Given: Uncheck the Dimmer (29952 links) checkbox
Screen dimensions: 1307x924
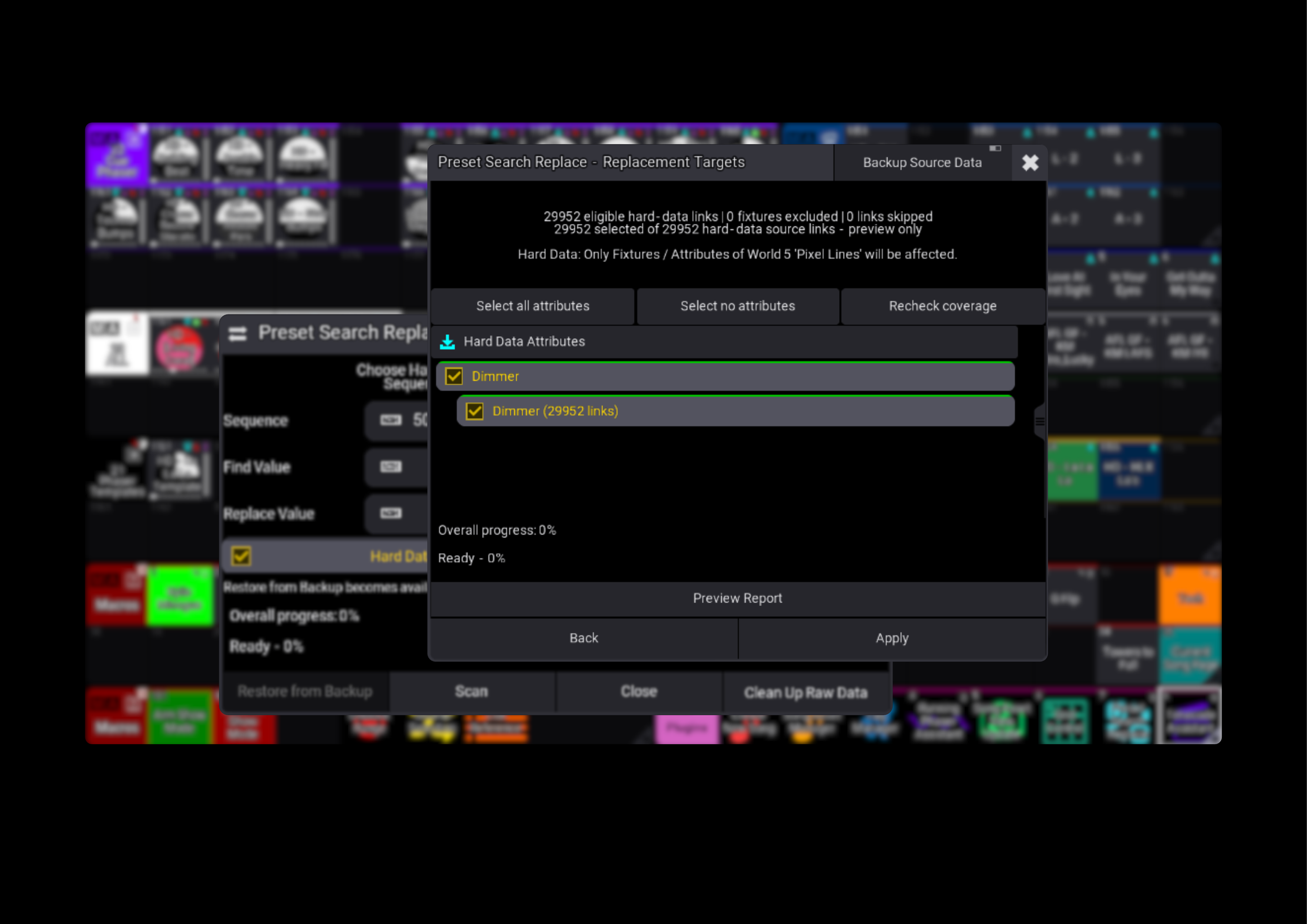Looking at the screenshot, I should click(474, 411).
